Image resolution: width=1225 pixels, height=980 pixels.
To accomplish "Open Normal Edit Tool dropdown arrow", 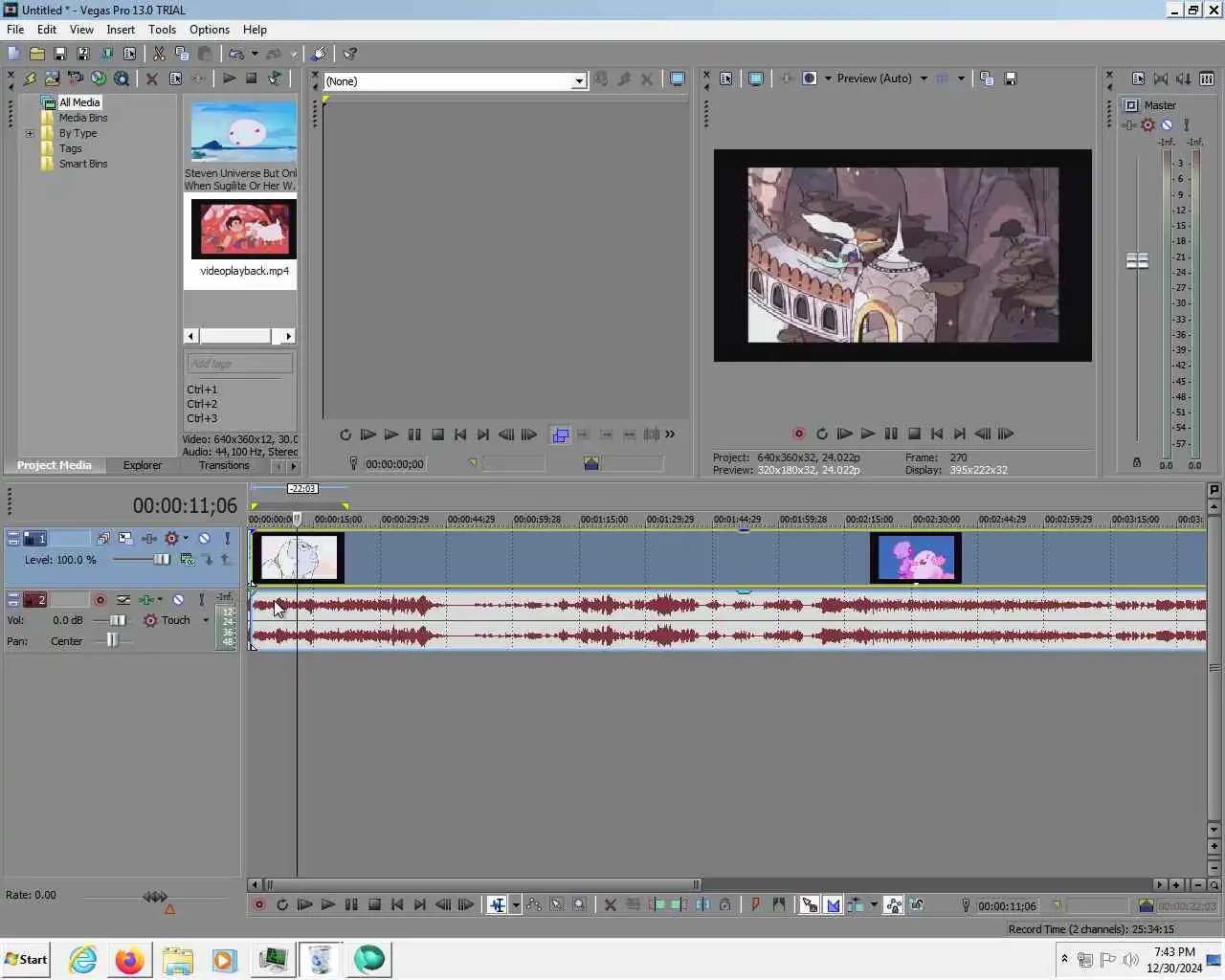I will 516,904.
